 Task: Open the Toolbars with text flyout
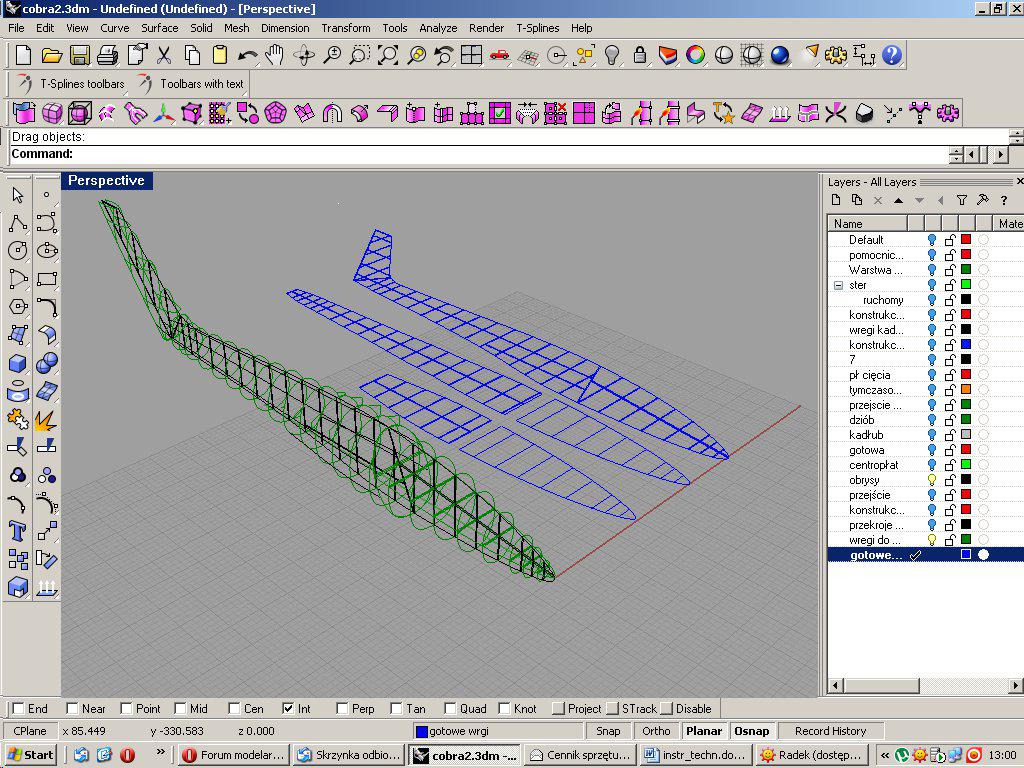point(190,84)
